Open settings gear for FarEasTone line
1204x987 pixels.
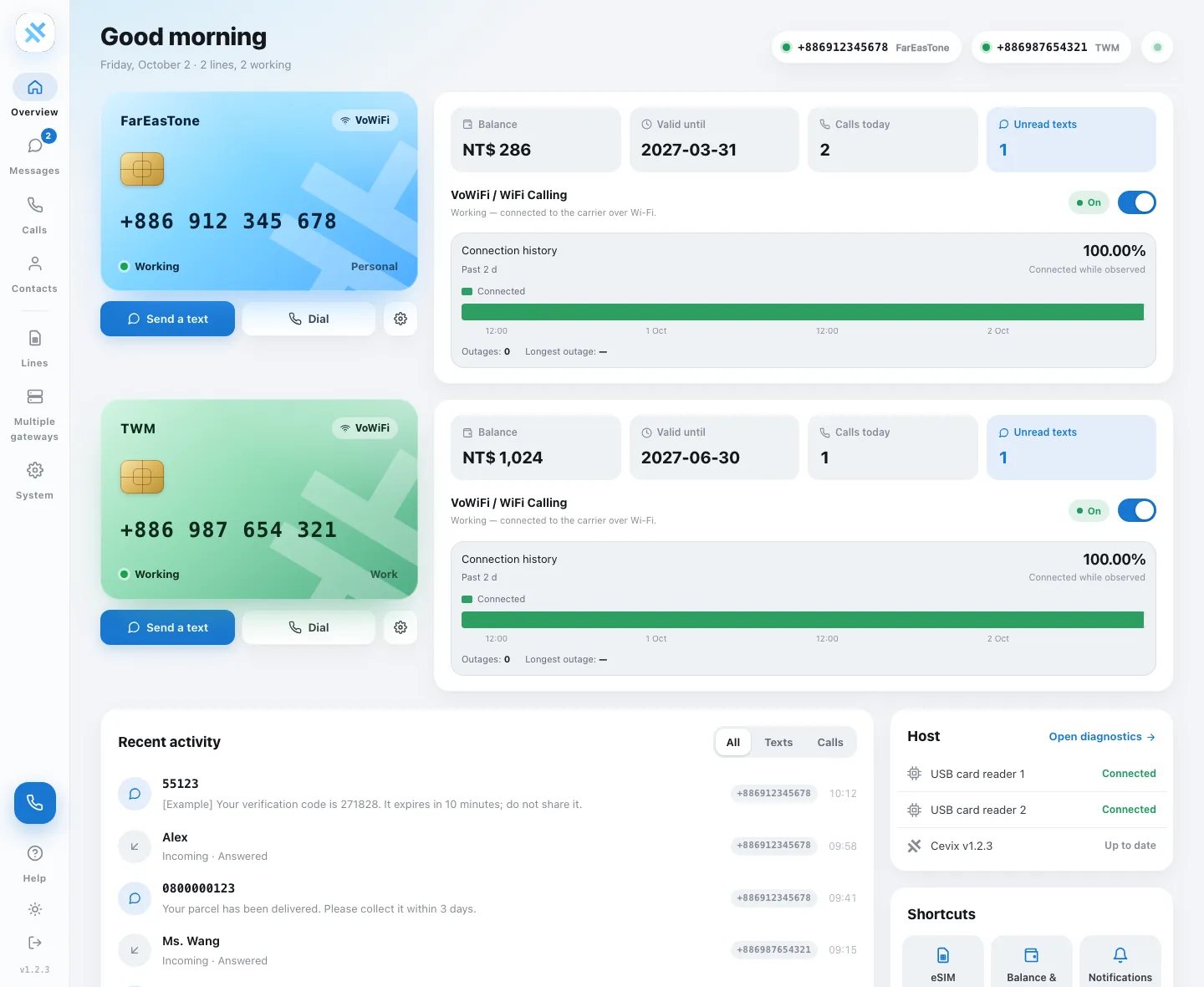[x=400, y=319]
